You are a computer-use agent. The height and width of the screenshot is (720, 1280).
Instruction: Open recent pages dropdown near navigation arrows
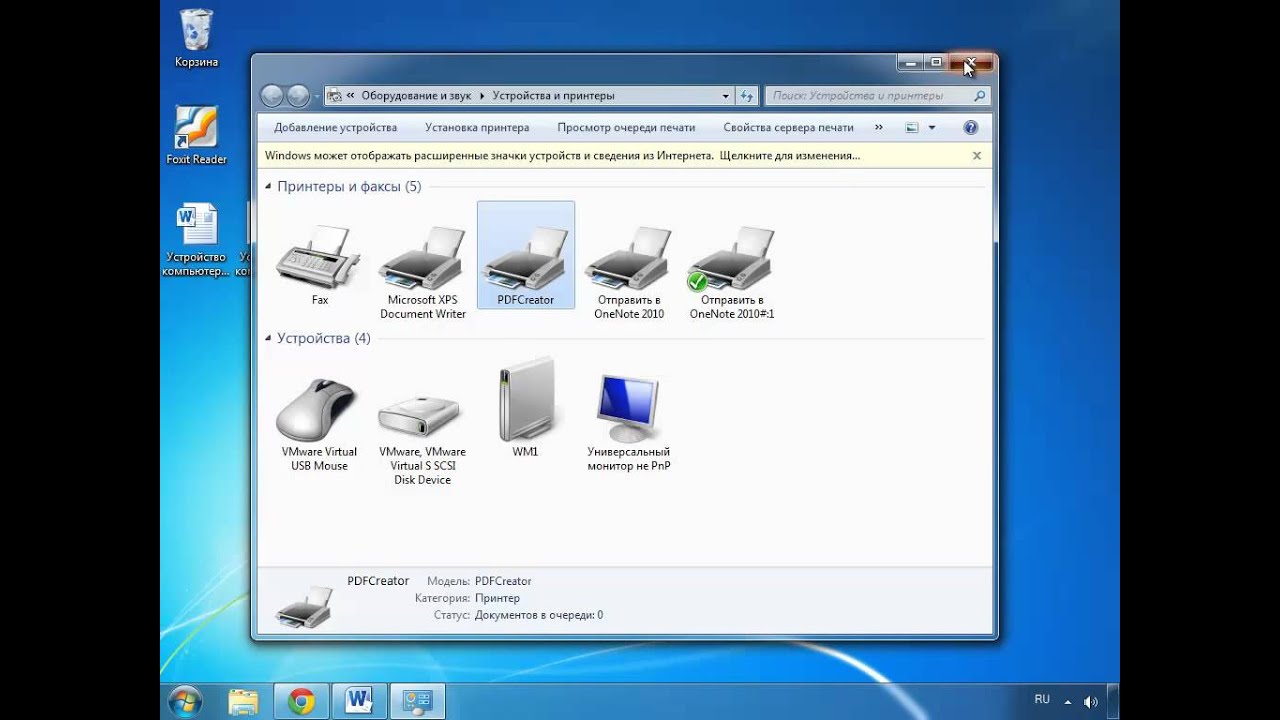point(317,97)
